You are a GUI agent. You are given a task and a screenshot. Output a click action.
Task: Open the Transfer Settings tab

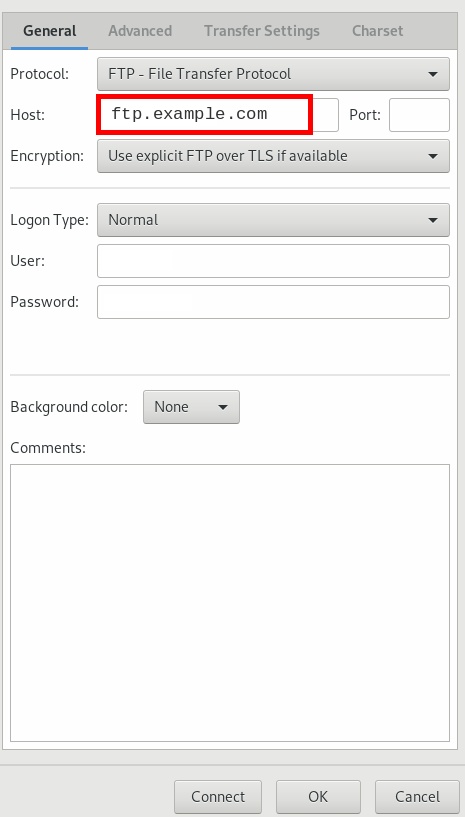pos(262,31)
